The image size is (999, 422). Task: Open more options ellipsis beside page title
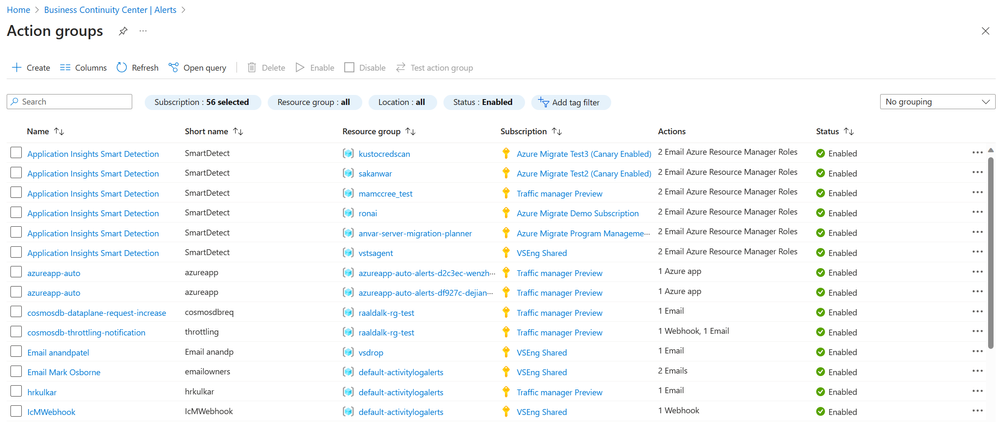coord(143,31)
